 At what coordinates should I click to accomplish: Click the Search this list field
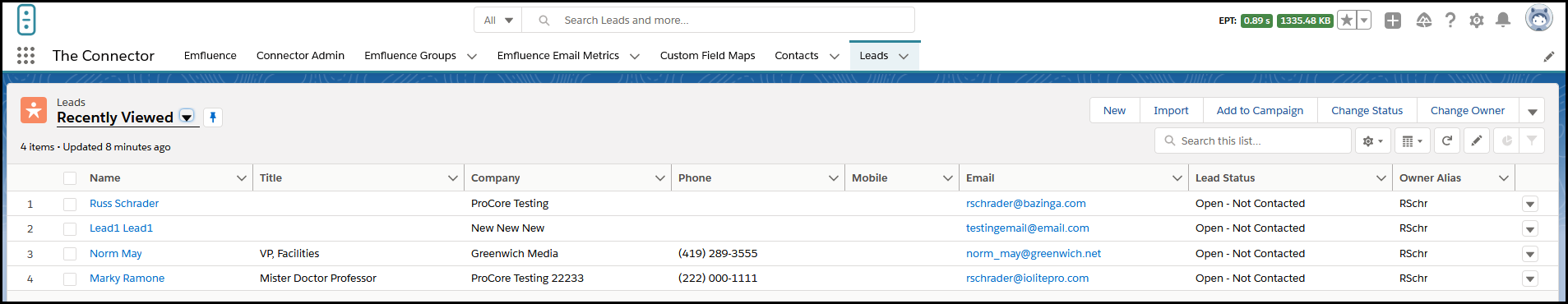coord(1253,141)
